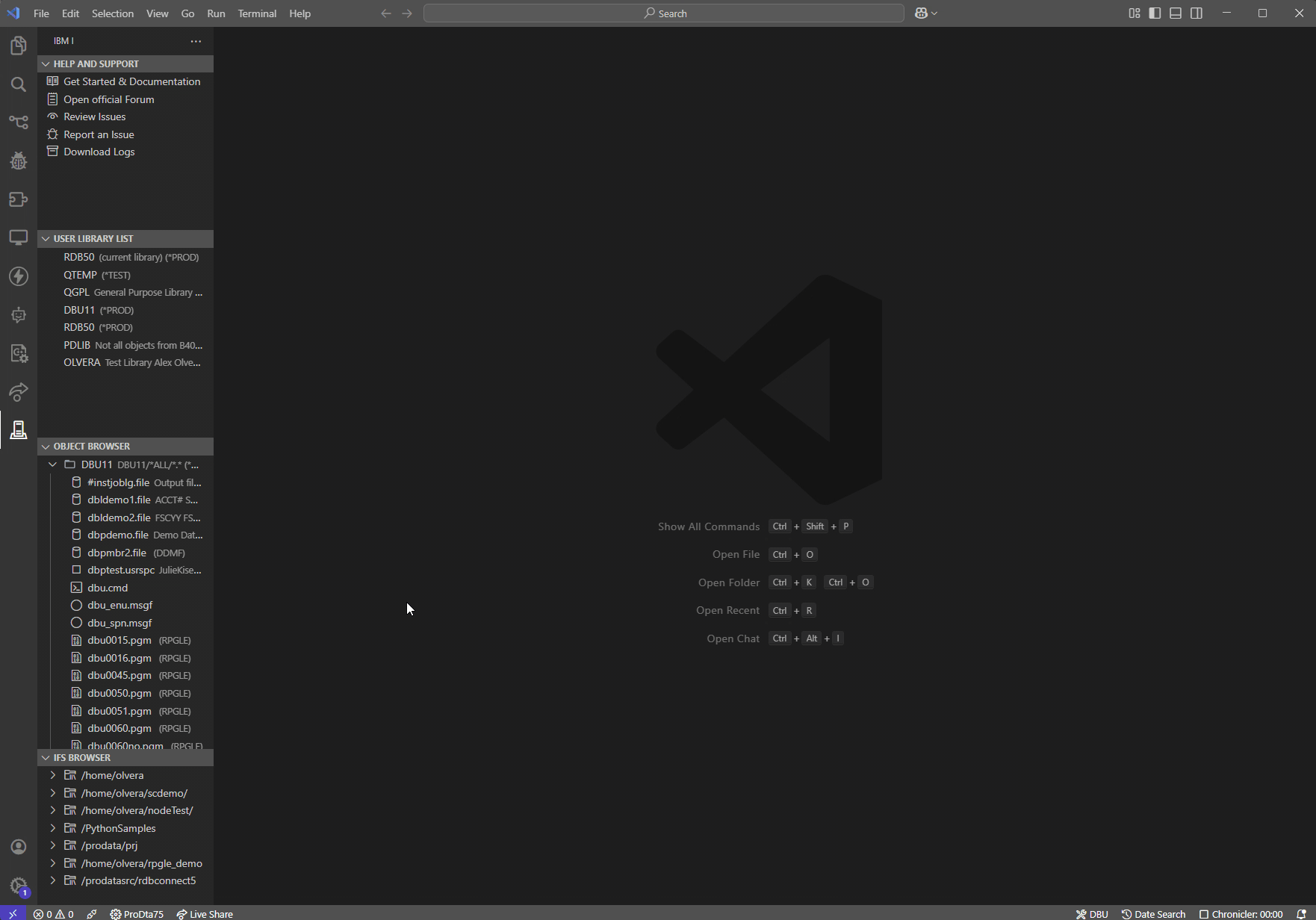This screenshot has height=920, width=1316.
Task: Open Get Started & Documentation link
Action: tap(125, 81)
